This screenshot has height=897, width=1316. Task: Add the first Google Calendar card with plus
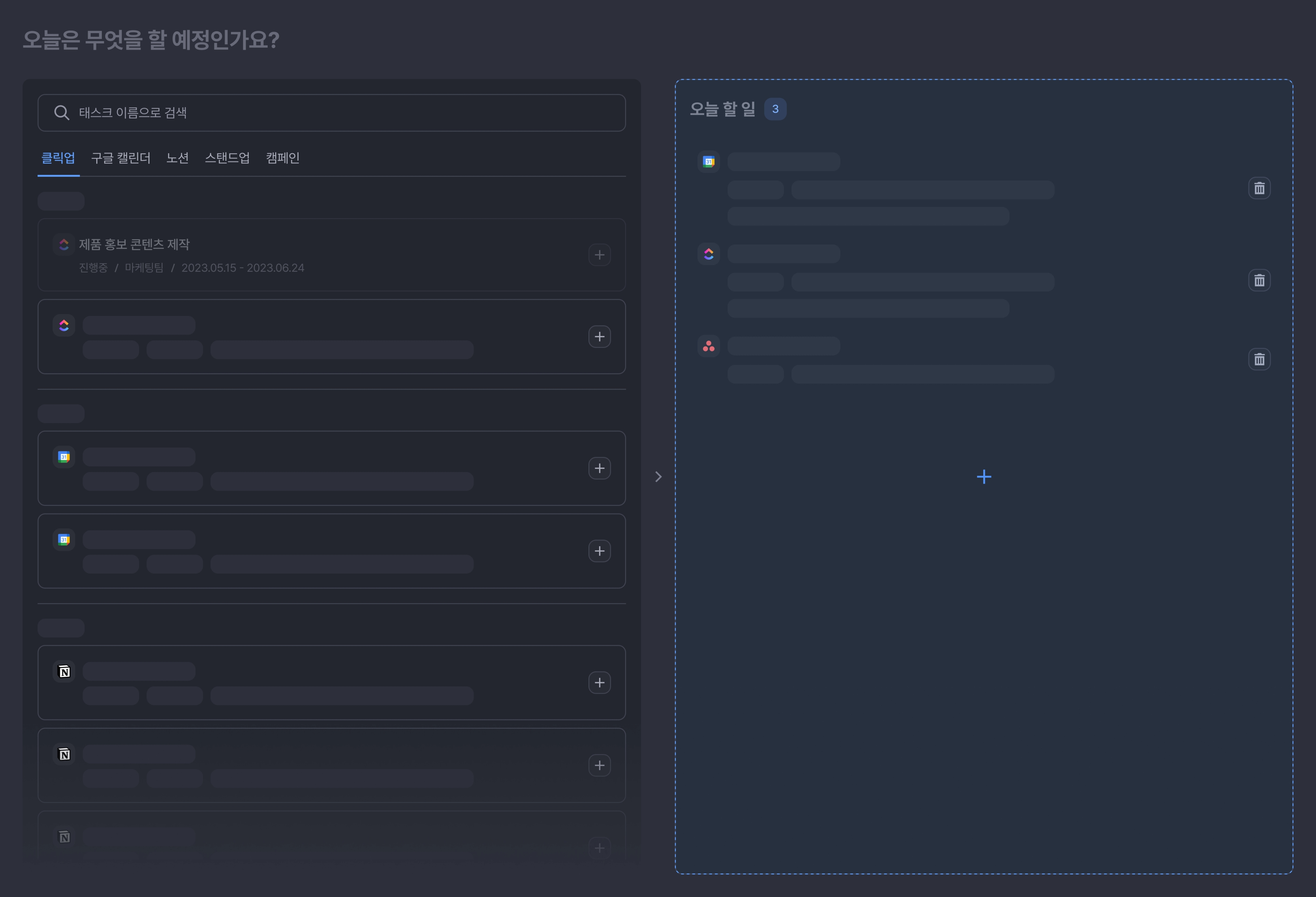coord(600,468)
